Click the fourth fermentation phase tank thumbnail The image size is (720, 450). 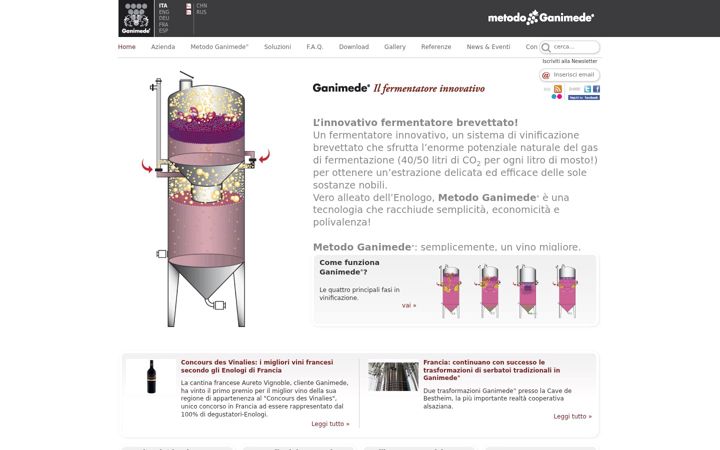(x=567, y=291)
